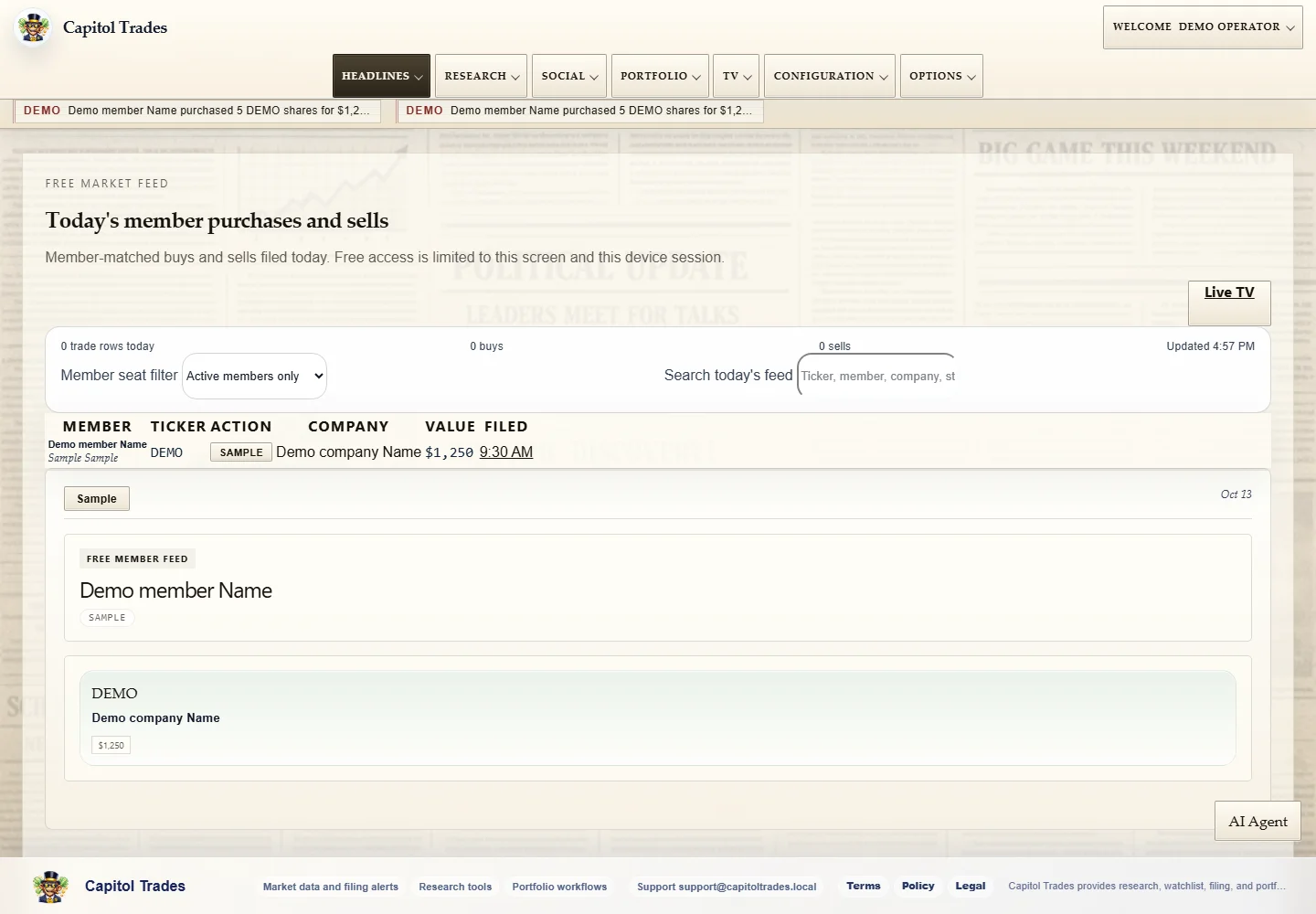Open the Welcome Demo Operator account menu
The width and height of the screenshot is (1316, 914).
pyautogui.click(x=1203, y=27)
